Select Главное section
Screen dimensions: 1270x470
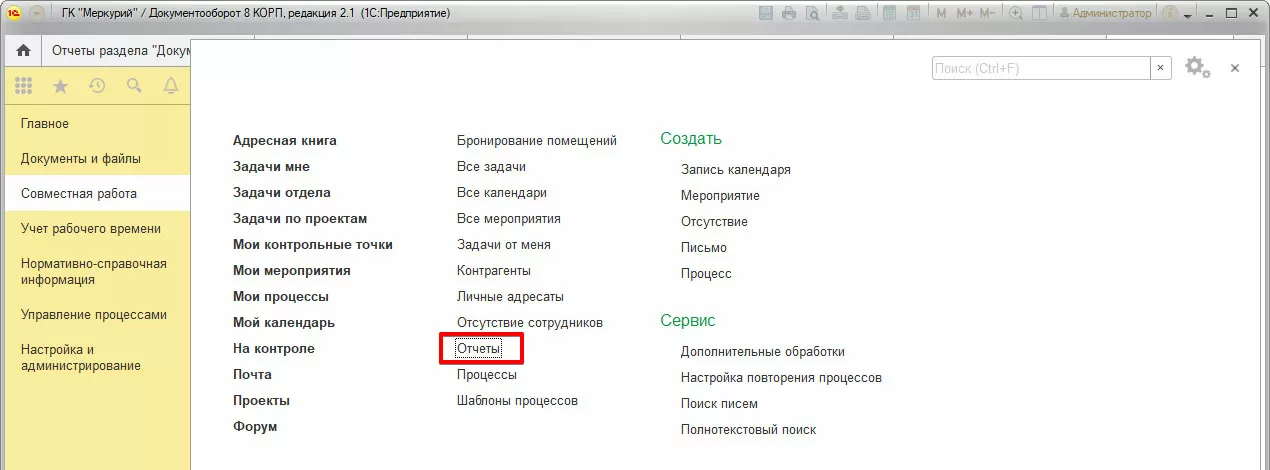point(95,124)
